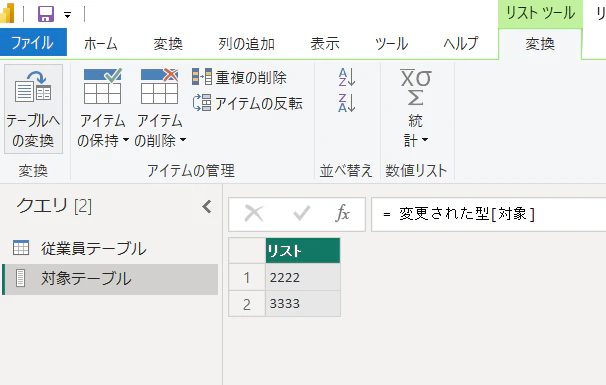Open the ヘルプ tab

tap(460, 44)
